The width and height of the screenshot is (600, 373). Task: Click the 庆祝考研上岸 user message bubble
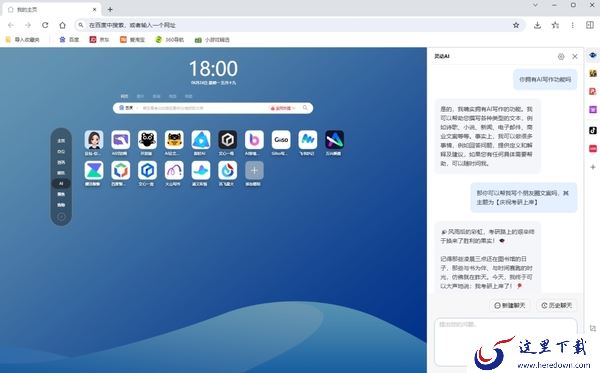(523, 197)
